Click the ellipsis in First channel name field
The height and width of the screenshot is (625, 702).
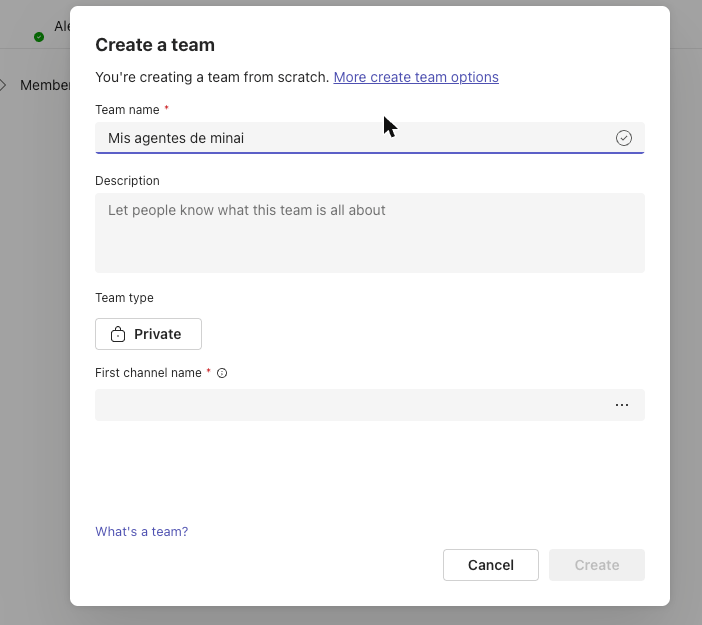click(x=622, y=405)
